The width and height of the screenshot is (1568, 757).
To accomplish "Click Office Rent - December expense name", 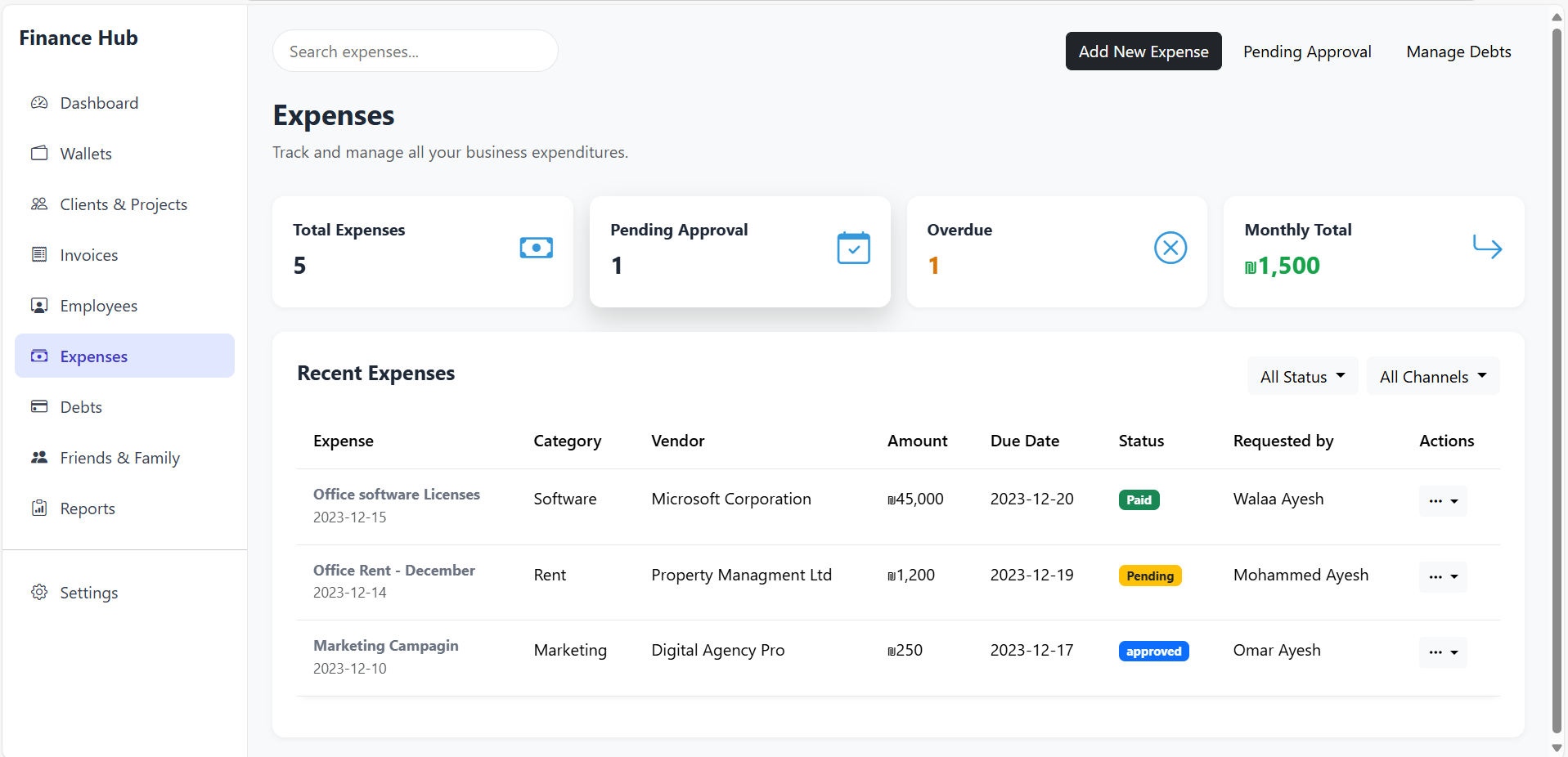I will (394, 571).
